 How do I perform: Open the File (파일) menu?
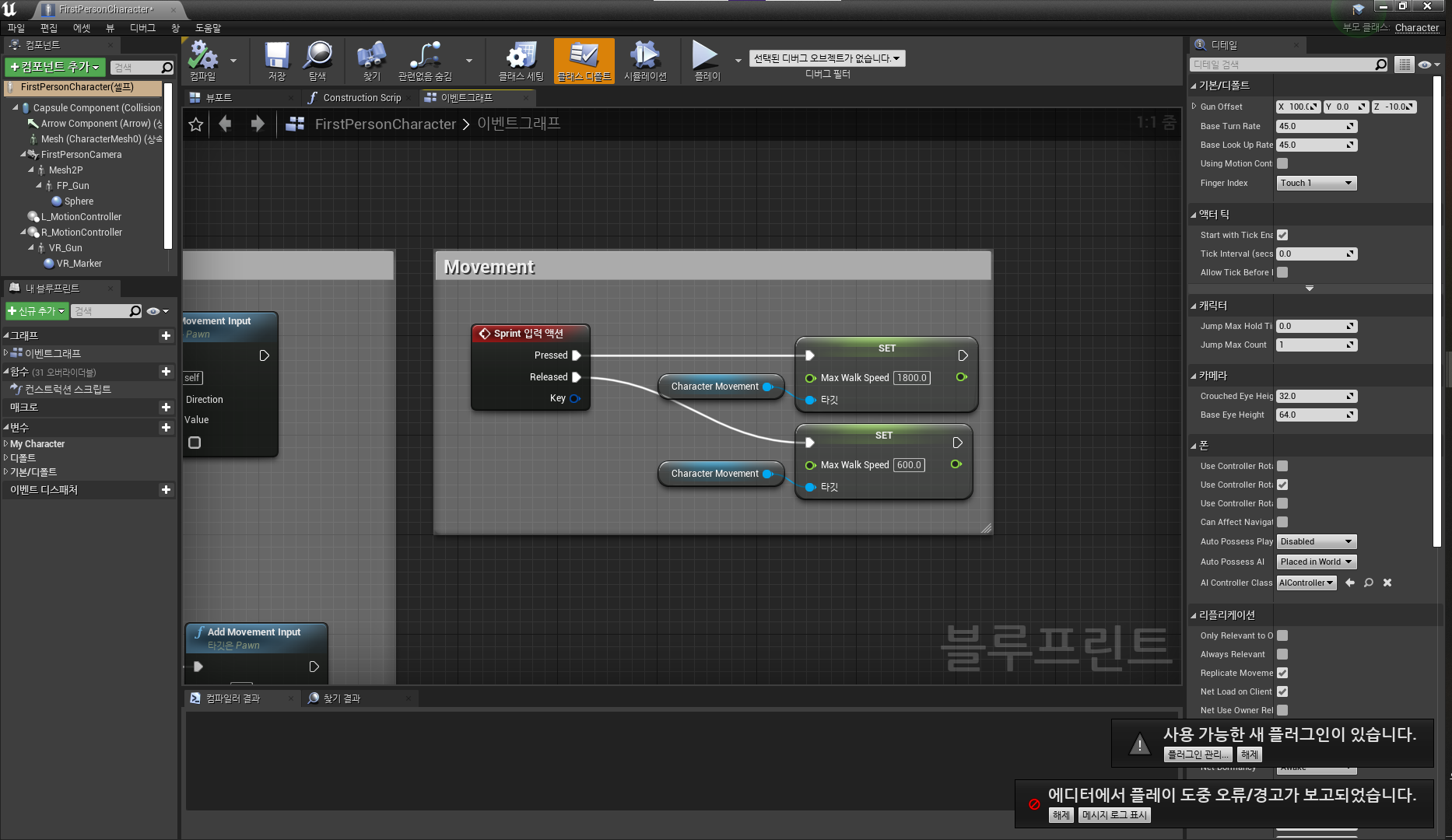tap(16, 28)
